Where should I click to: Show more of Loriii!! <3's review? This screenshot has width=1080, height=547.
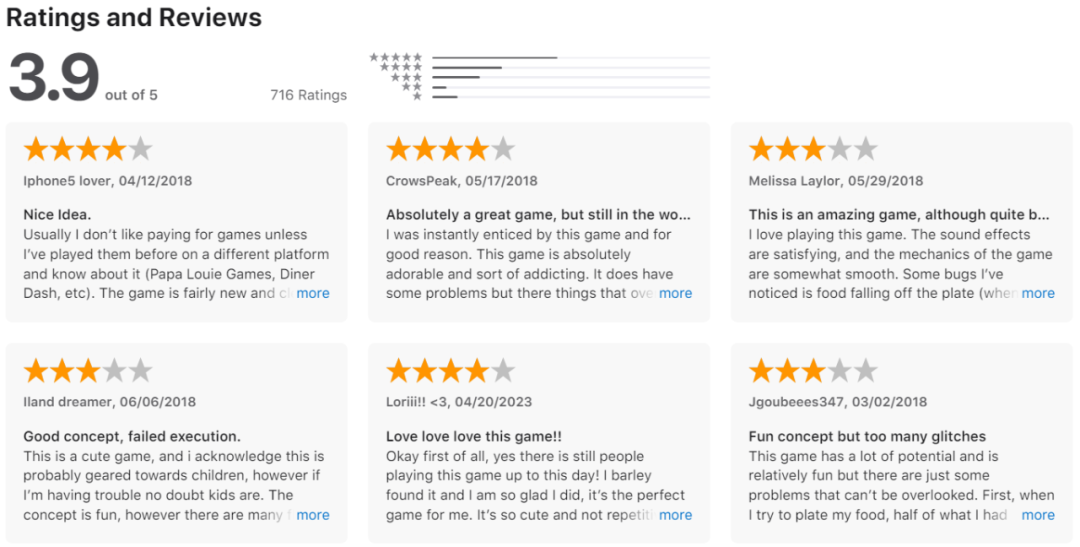point(675,515)
